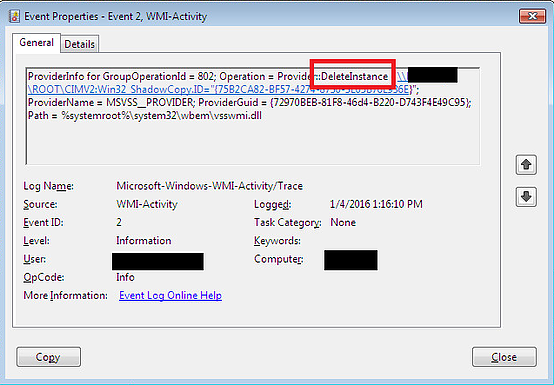Click the Copy button
This screenshot has height=385, width=554.
(x=48, y=357)
